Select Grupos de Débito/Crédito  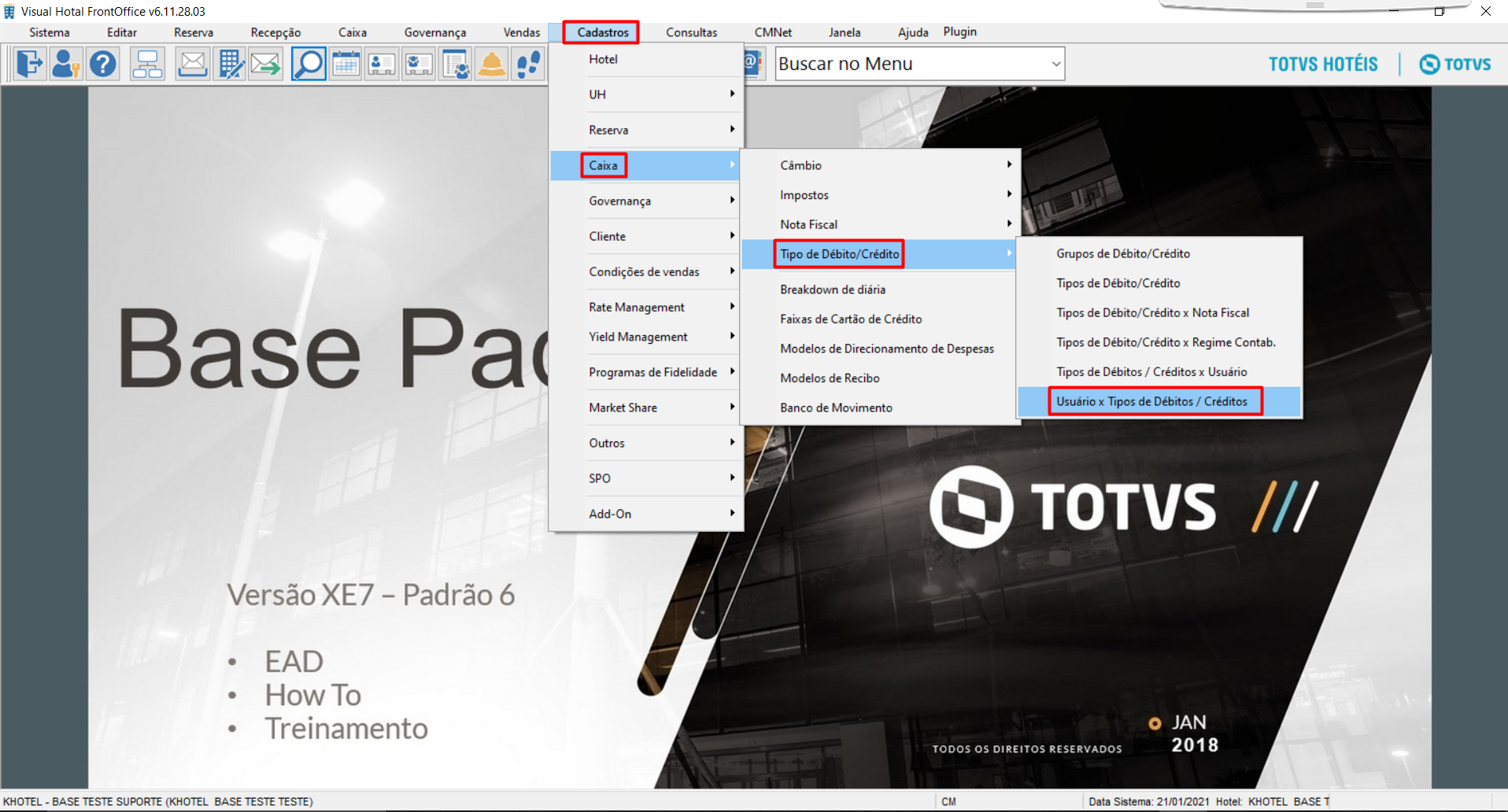pyautogui.click(x=1159, y=253)
